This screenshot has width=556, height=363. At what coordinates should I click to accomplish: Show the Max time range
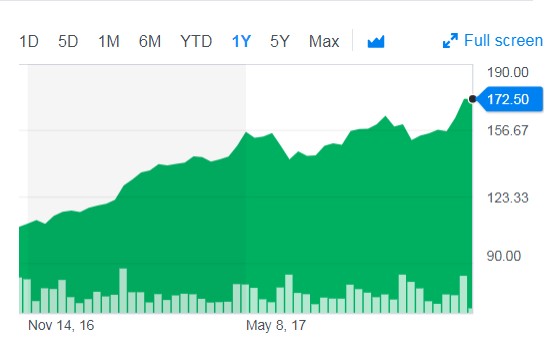coord(324,41)
